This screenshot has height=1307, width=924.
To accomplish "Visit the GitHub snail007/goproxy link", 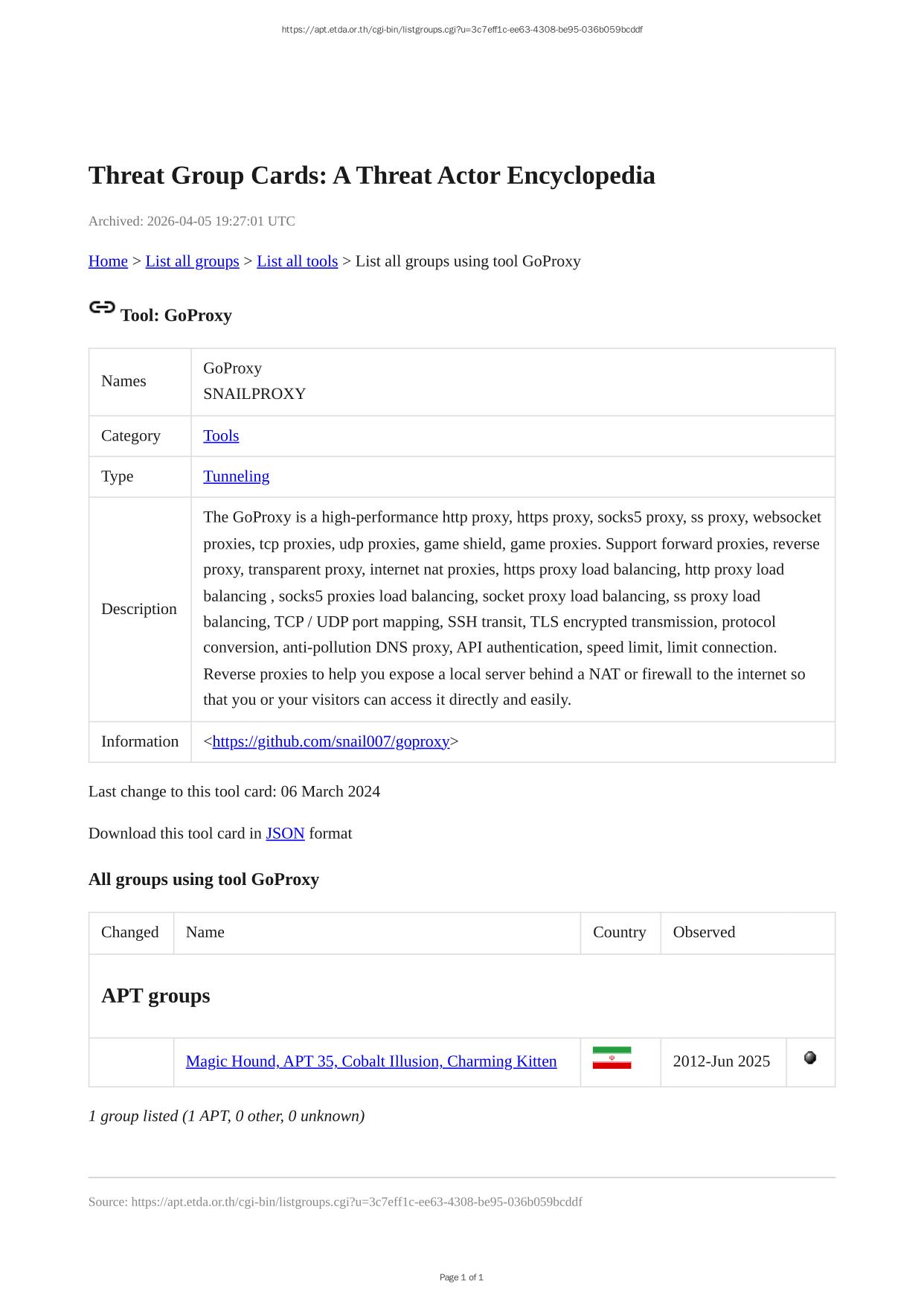I will coord(330,741).
